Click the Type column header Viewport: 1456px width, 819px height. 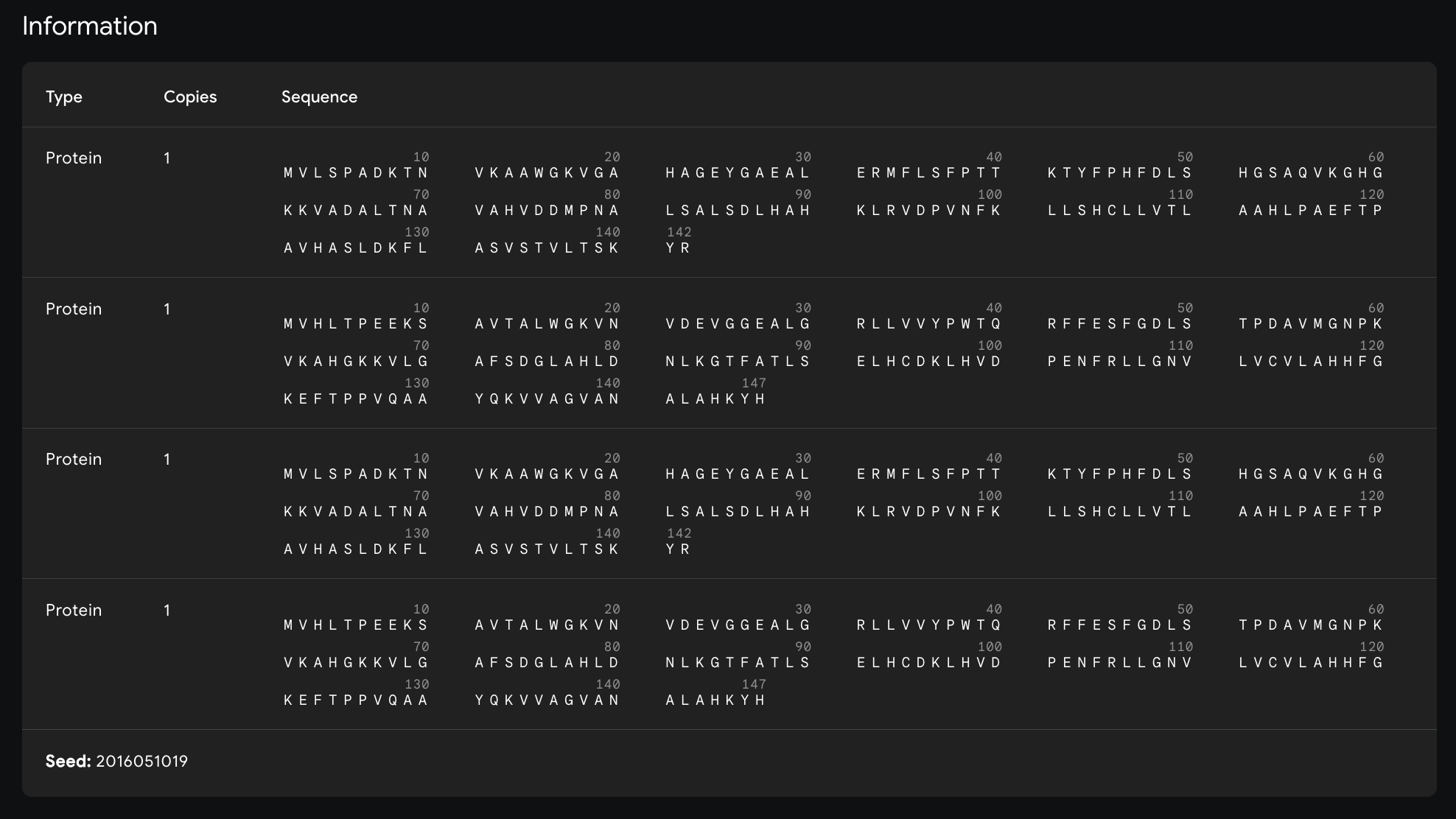(x=64, y=97)
